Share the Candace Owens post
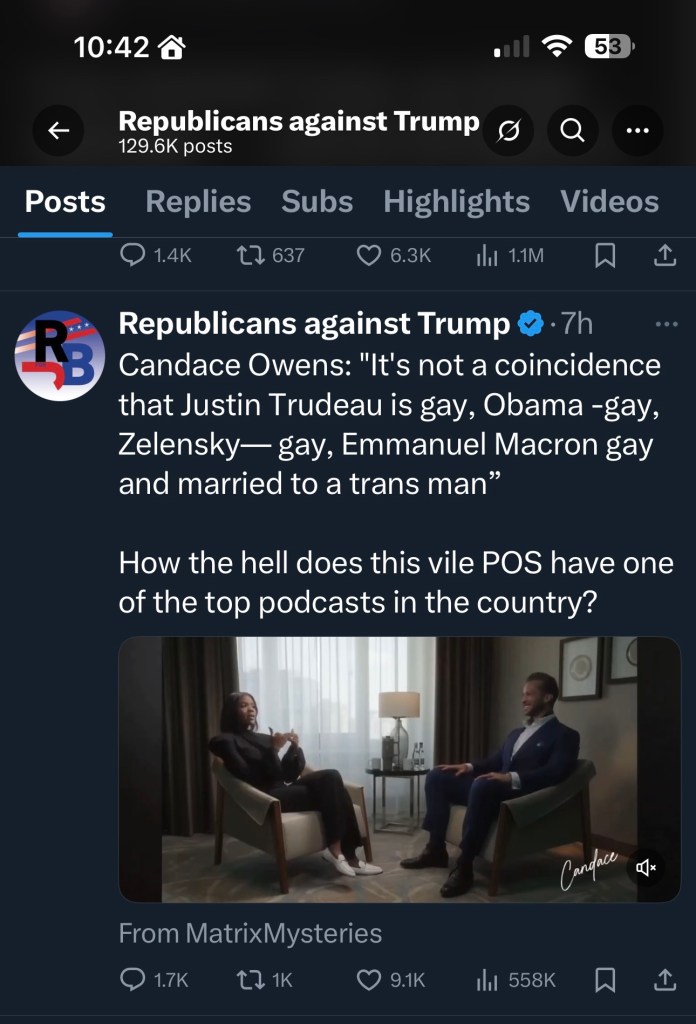Image resolution: width=696 pixels, height=1024 pixels. tap(664, 980)
